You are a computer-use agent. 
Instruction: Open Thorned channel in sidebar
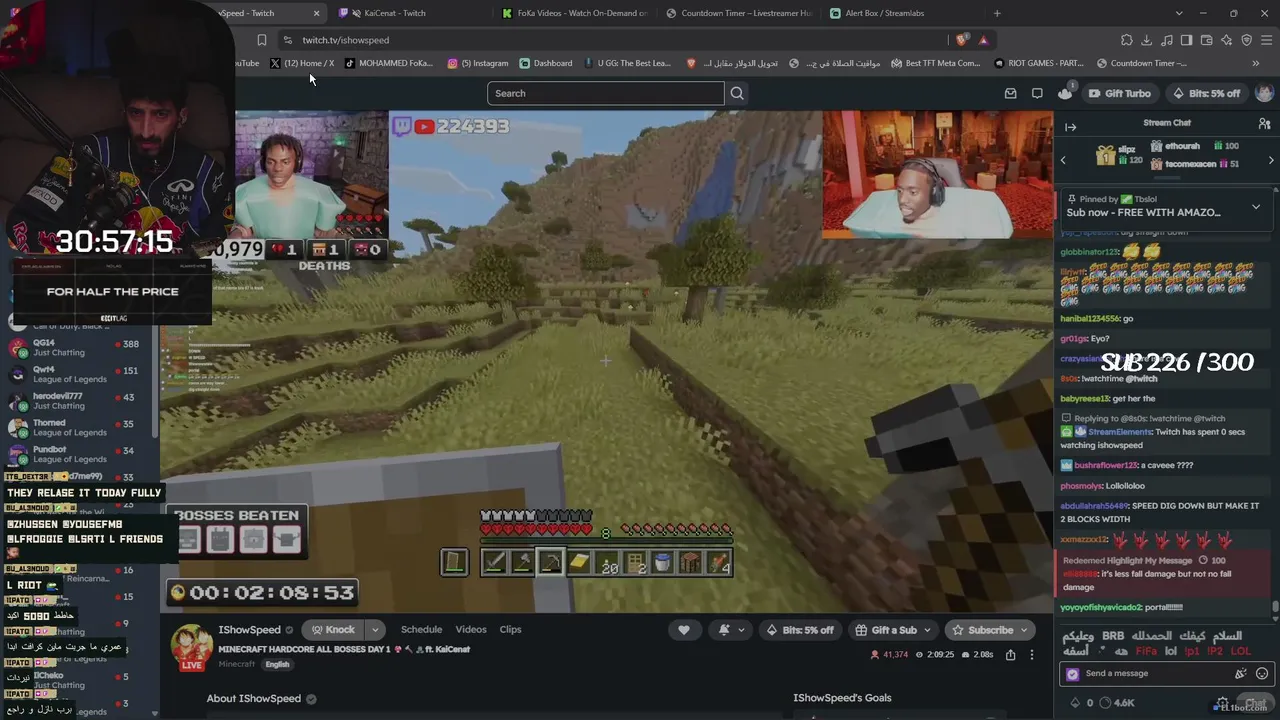74,427
